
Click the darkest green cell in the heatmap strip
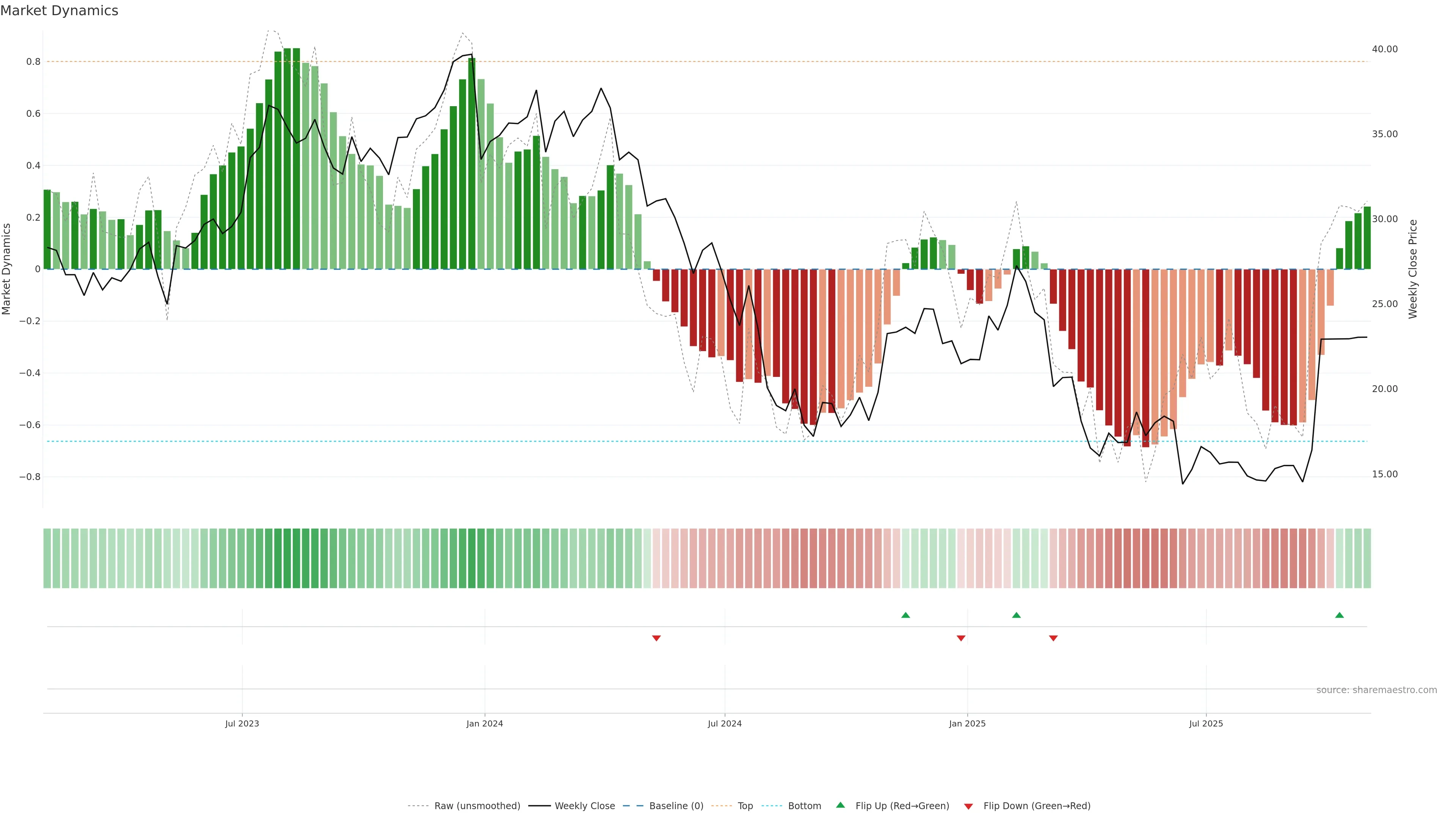coord(296,559)
